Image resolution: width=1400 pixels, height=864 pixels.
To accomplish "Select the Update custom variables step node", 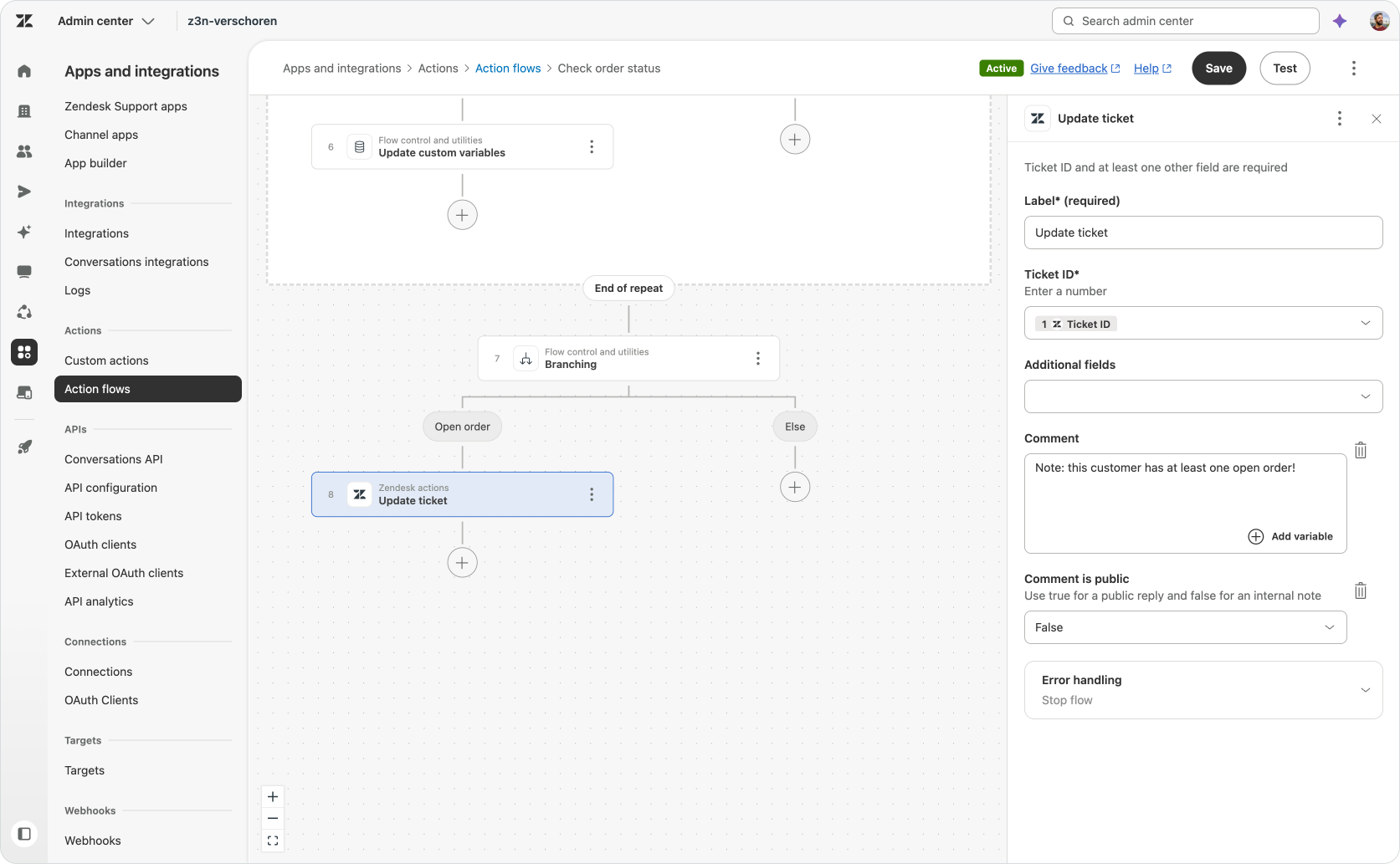I will click(x=463, y=147).
